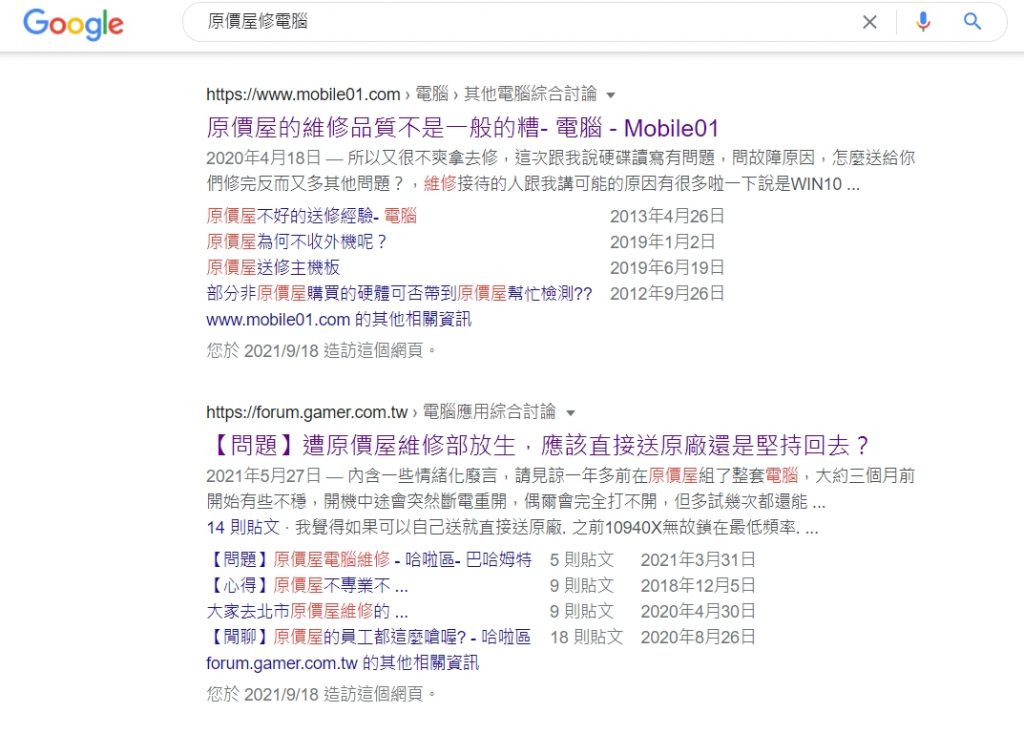Click the 18 則貼文 count text
The height and width of the screenshot is (734, 1024).
586,637
